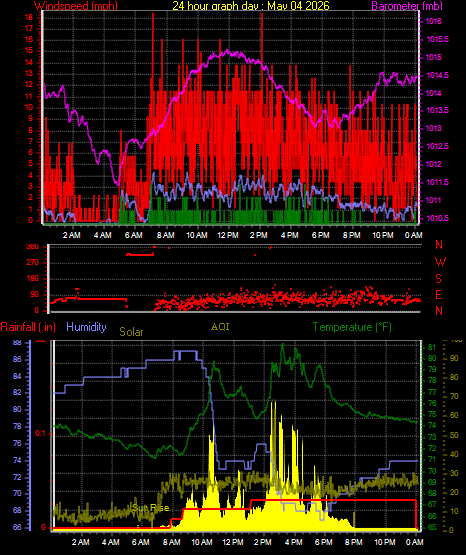Image resolution: width=466 pixels, height=555 pixels.
Task: Select the "Rainfall (.in)" legend label
Action: tap(28, 327)
